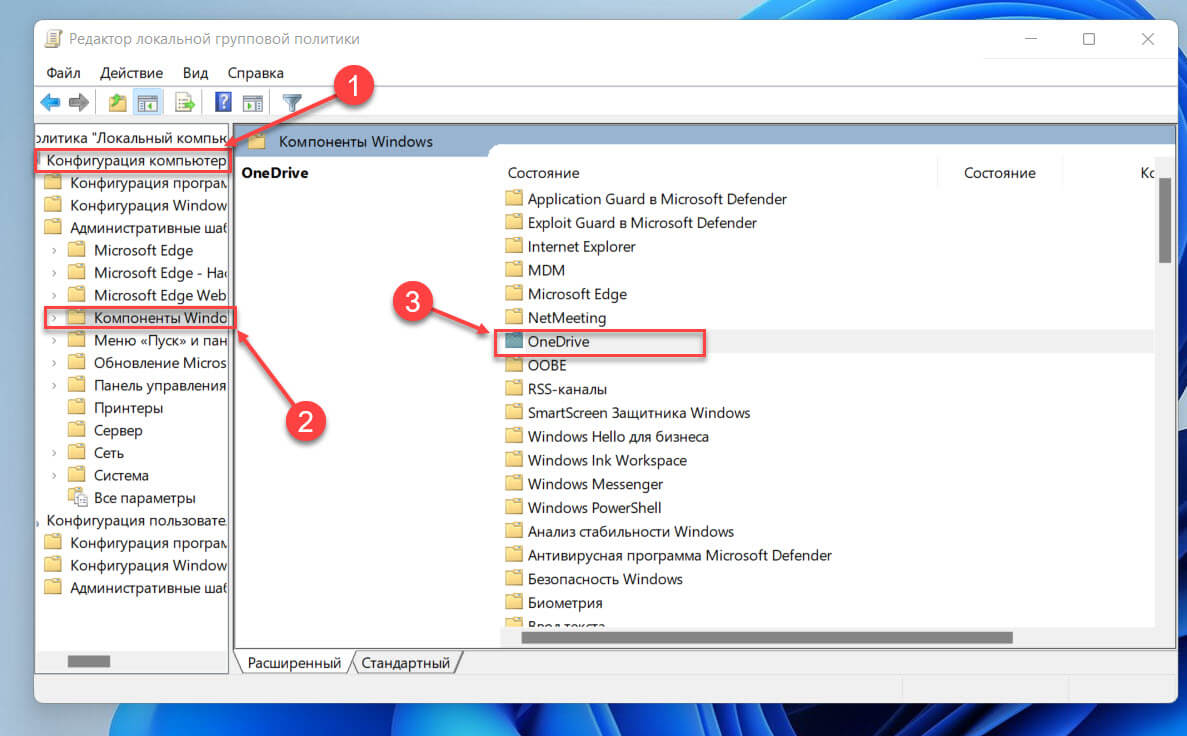Open the Файл menu

(x=63, y=73)
